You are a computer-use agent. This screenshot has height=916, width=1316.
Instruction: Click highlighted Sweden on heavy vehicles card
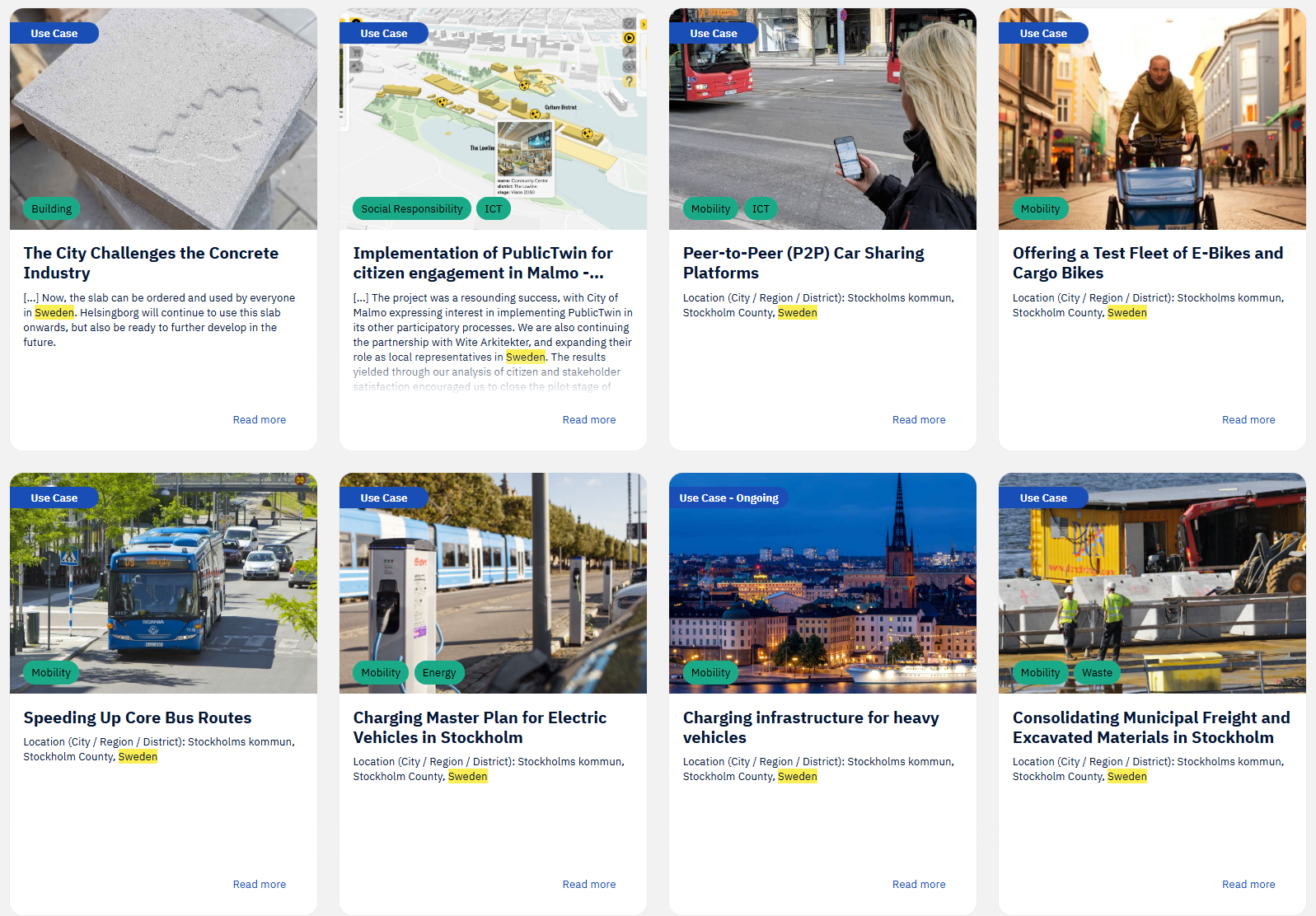798,777
